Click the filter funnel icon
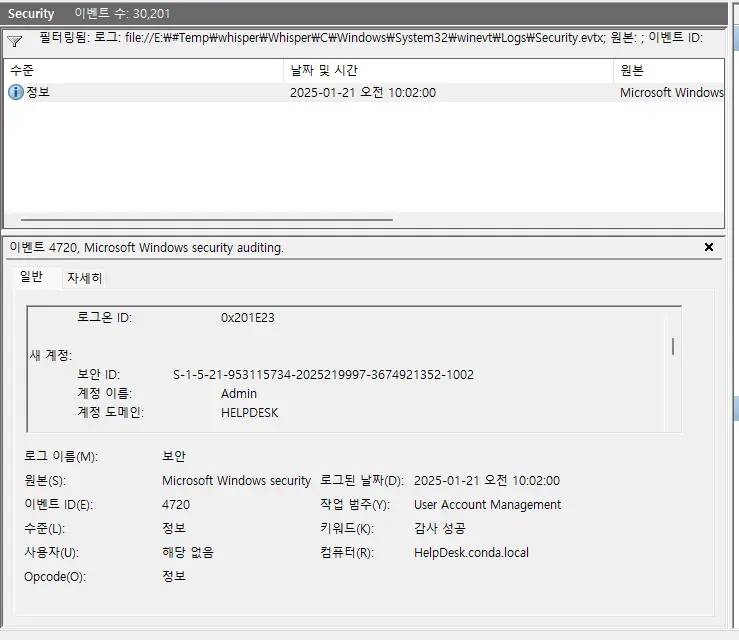The height and width of the screenshot is (640, 739). coord(14,41)
